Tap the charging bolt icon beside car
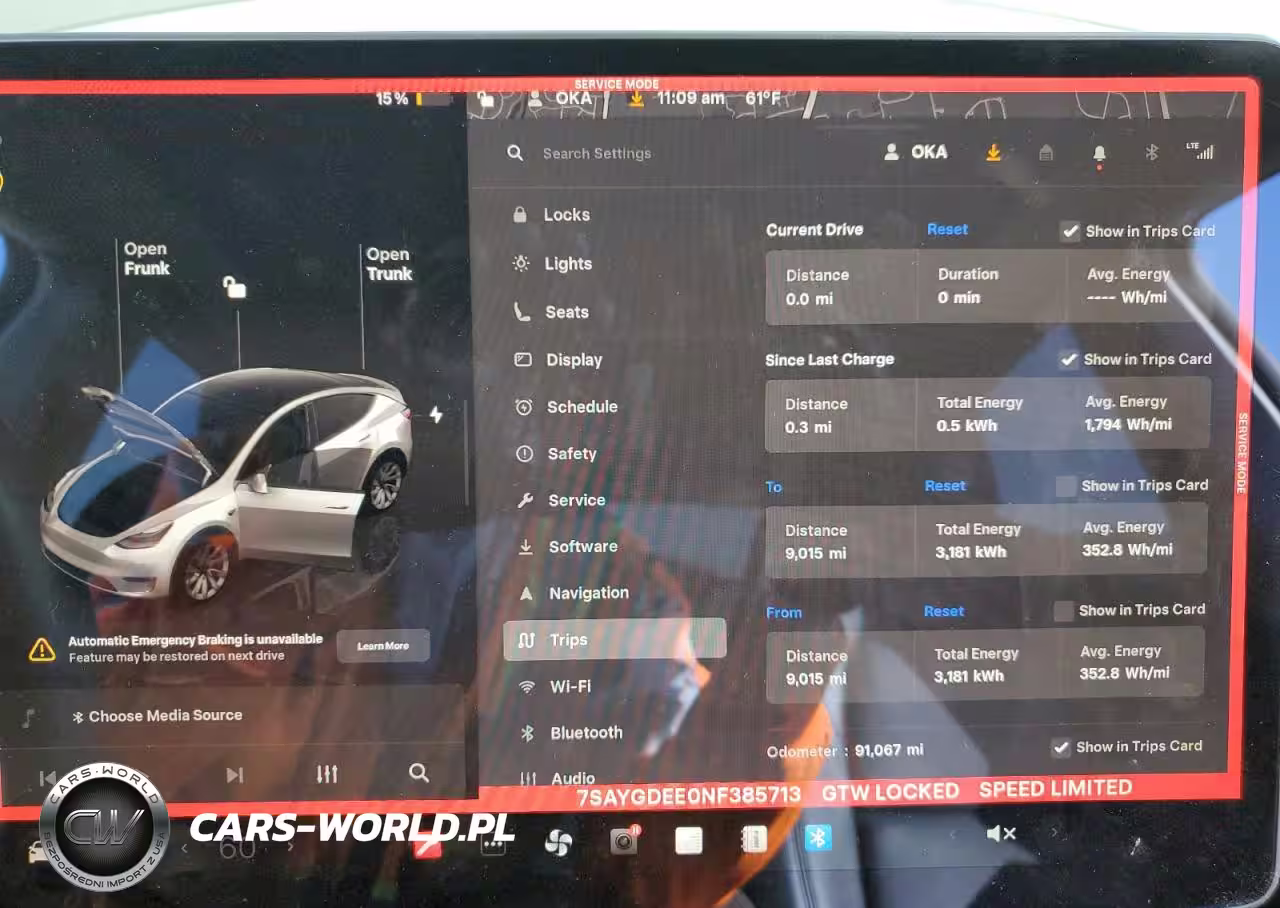The height and width of the screenshot is (908, 1280). 436,414
